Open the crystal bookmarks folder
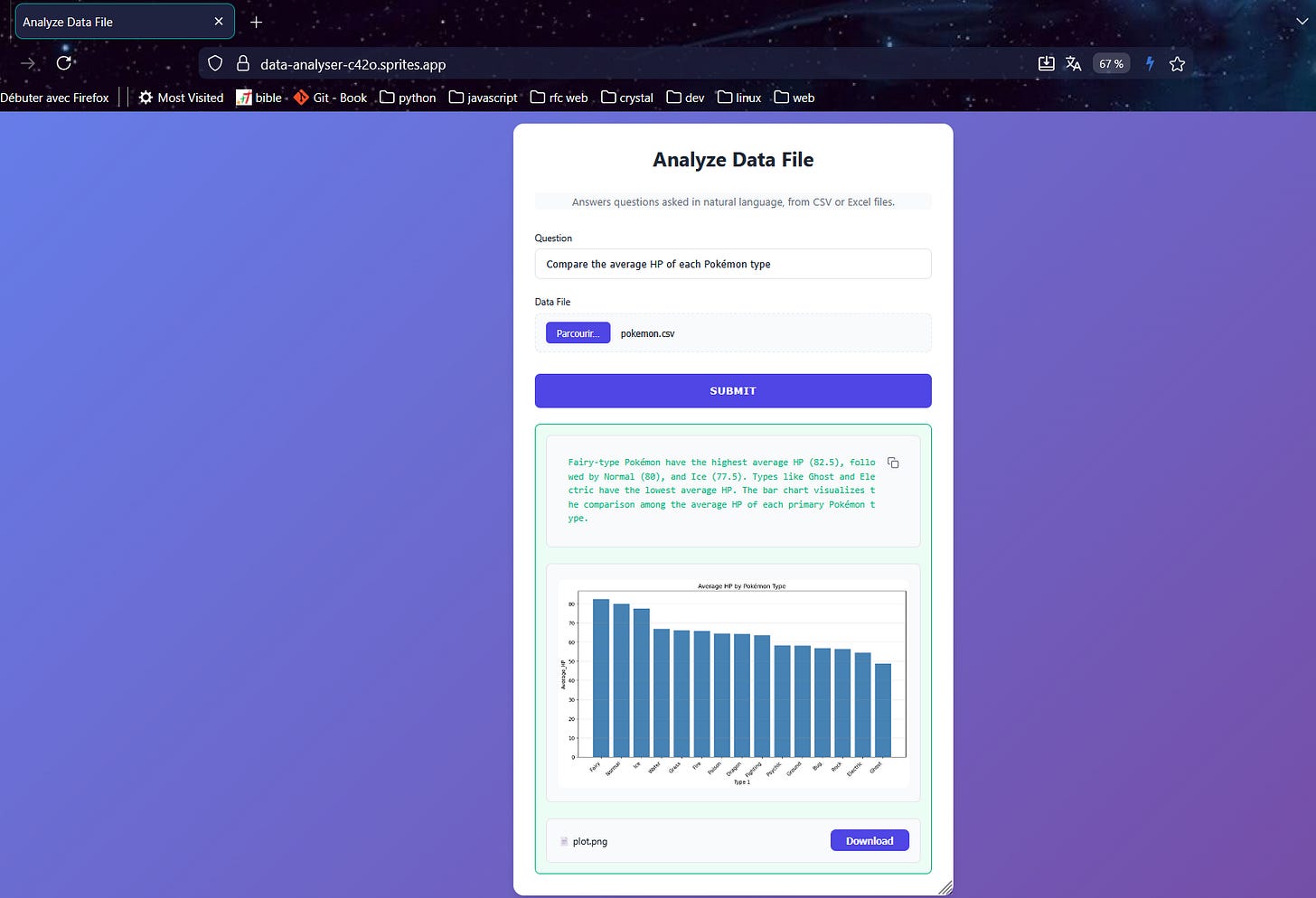 pyautogui.click(x=627, y=98)
